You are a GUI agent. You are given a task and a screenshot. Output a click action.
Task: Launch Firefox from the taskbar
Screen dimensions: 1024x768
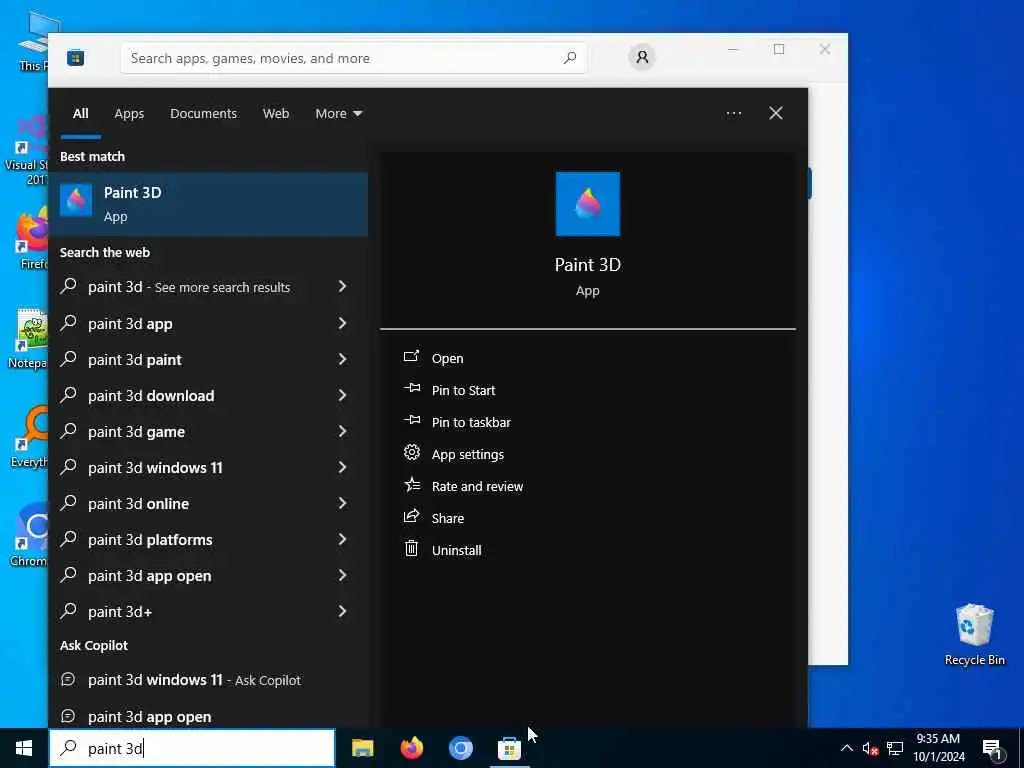(411, 748)
